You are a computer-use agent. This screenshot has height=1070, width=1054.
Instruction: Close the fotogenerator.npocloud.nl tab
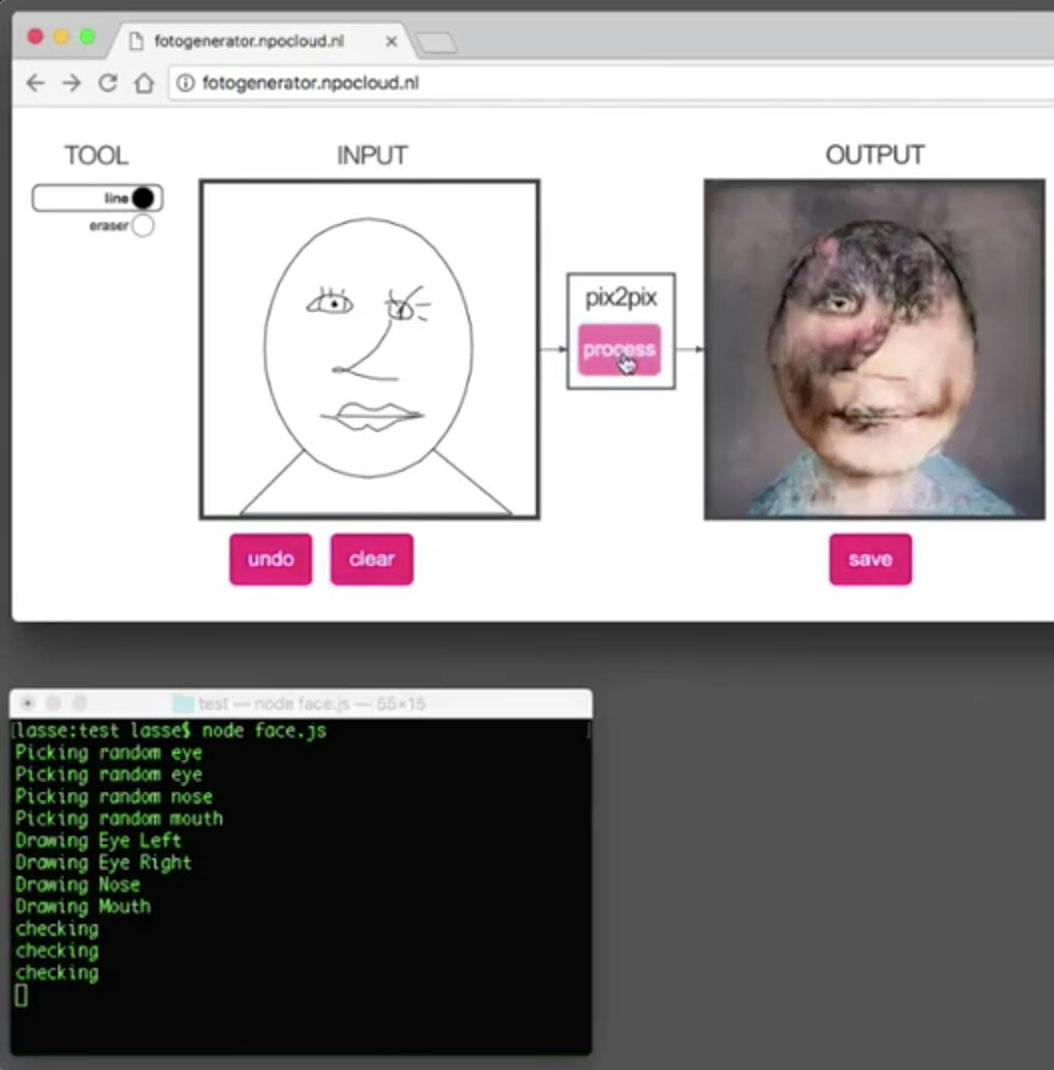coord(392,42)
